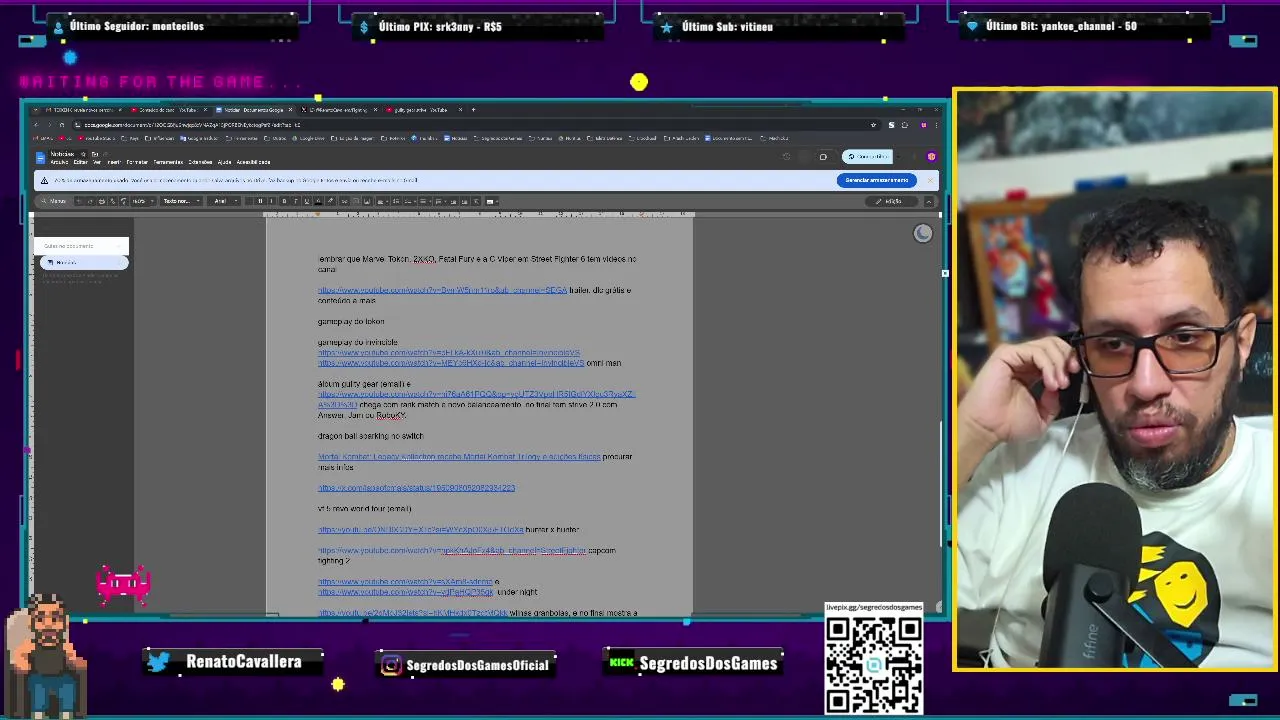Screen dimensions: 1280x720
Task: Collapse the toolbar with the chevron
Action: click(x=929, y=202)
